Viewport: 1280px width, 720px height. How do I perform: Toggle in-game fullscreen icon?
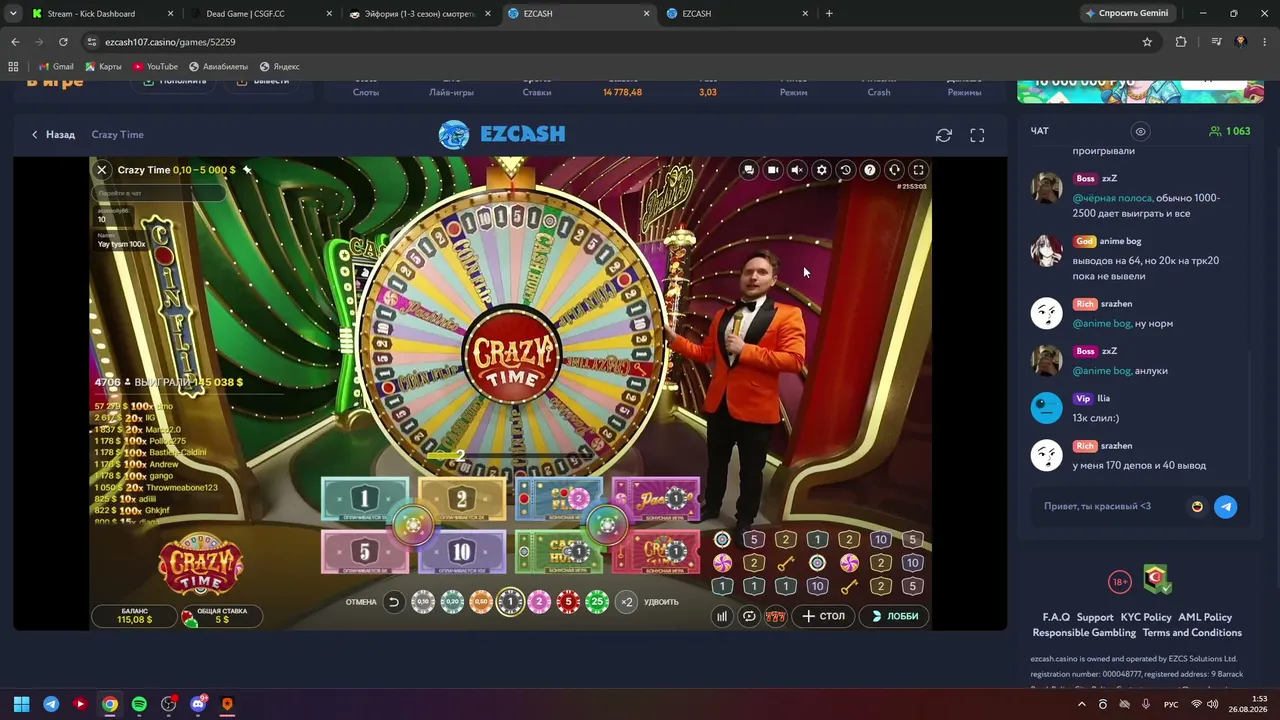(x=919, y=170)
